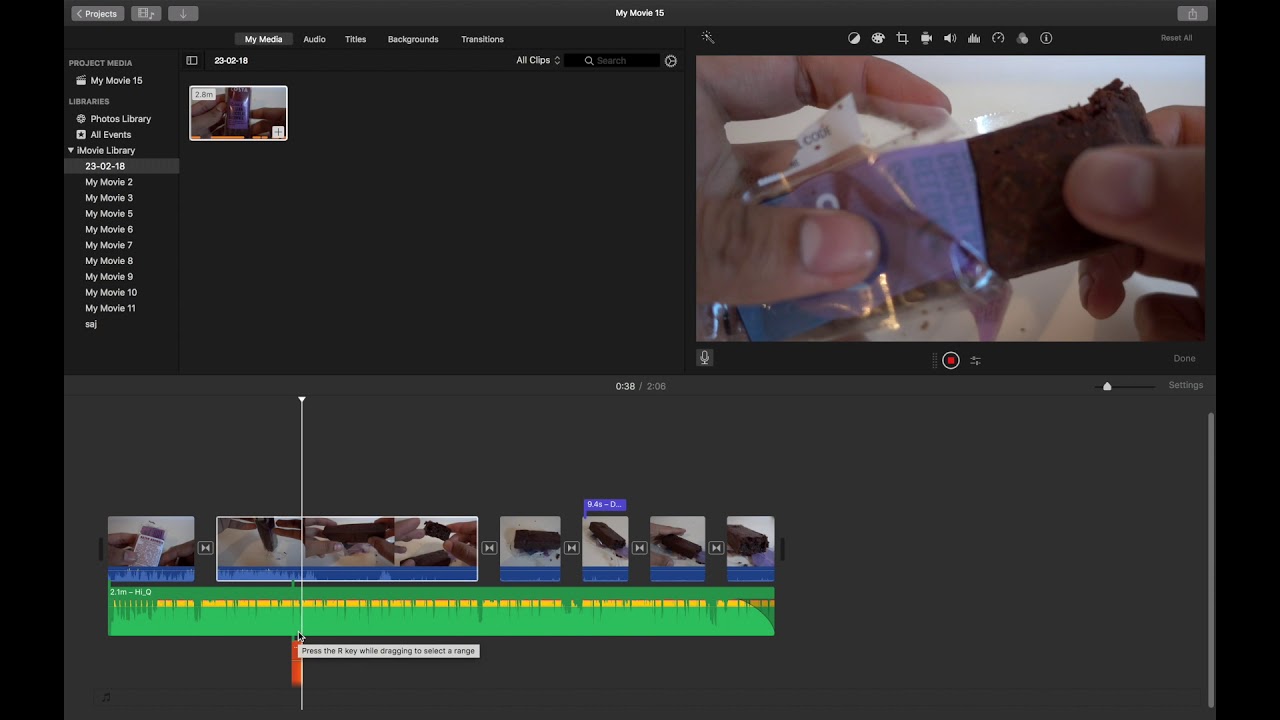Select the green Hi_Q background music track
This screenshot has width=1280, height=720.
(x=441, y=611)
